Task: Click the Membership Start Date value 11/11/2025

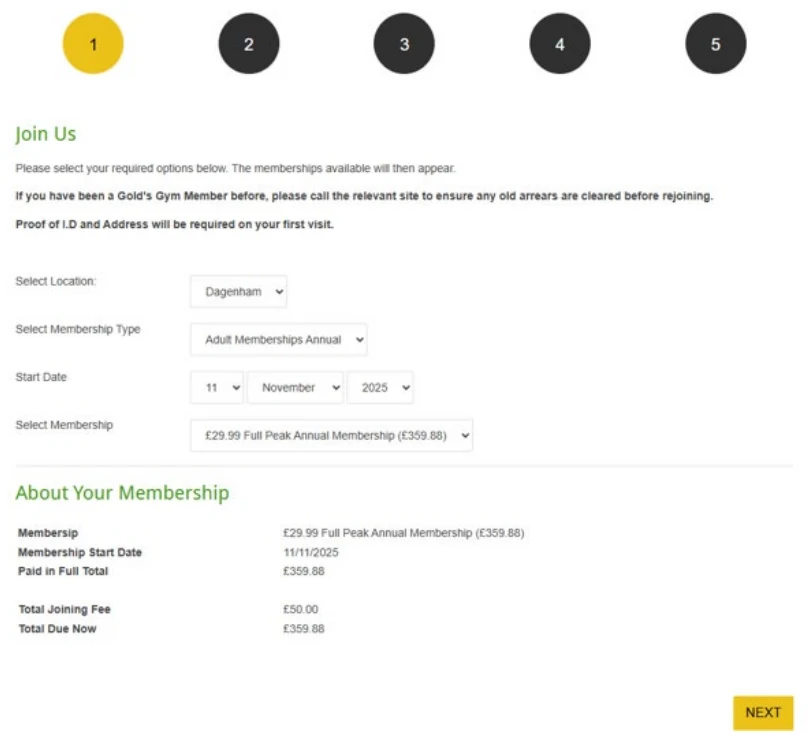Action: [x=311, y=552]
